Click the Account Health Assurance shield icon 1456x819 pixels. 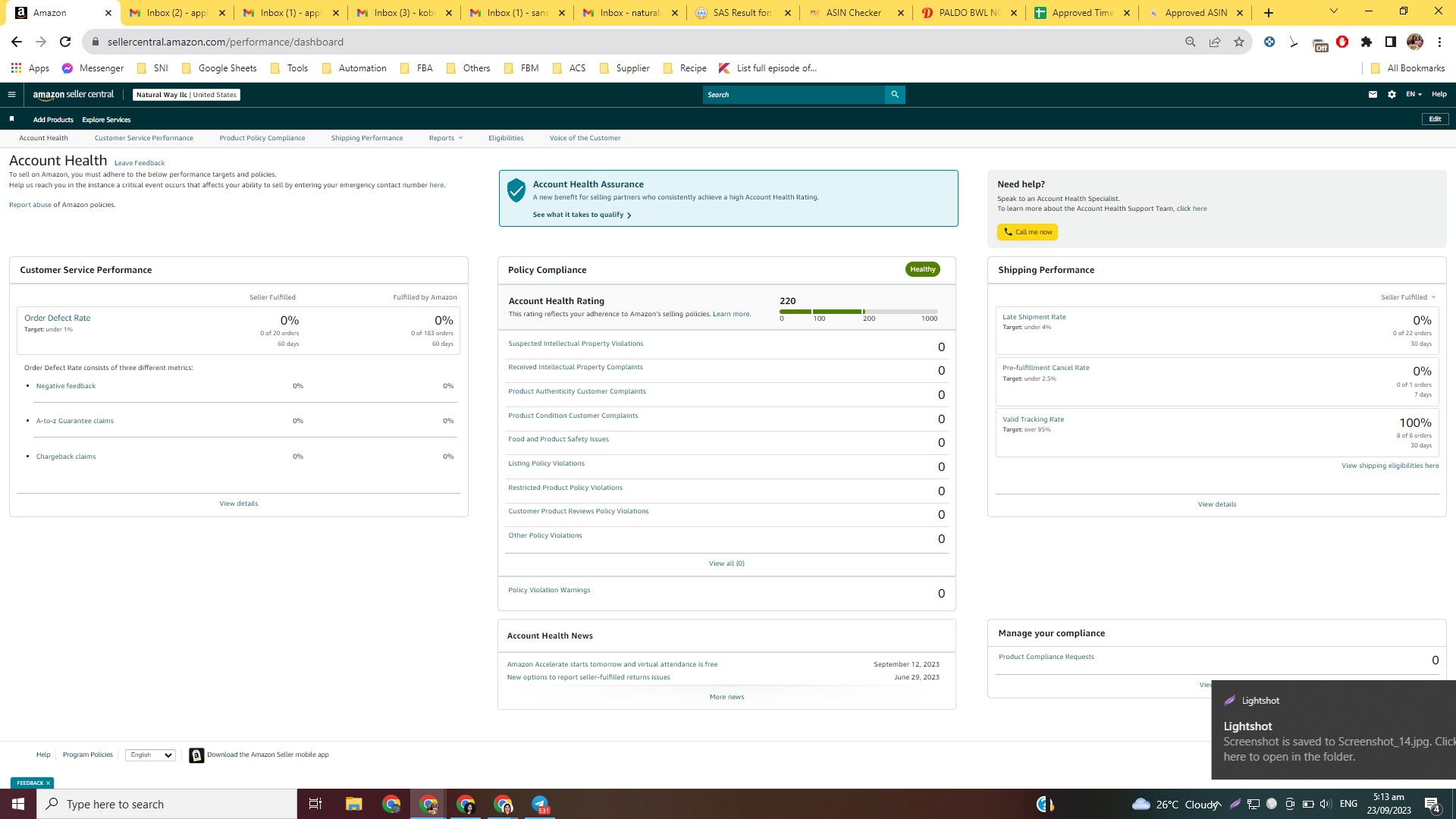coord(516,190)
